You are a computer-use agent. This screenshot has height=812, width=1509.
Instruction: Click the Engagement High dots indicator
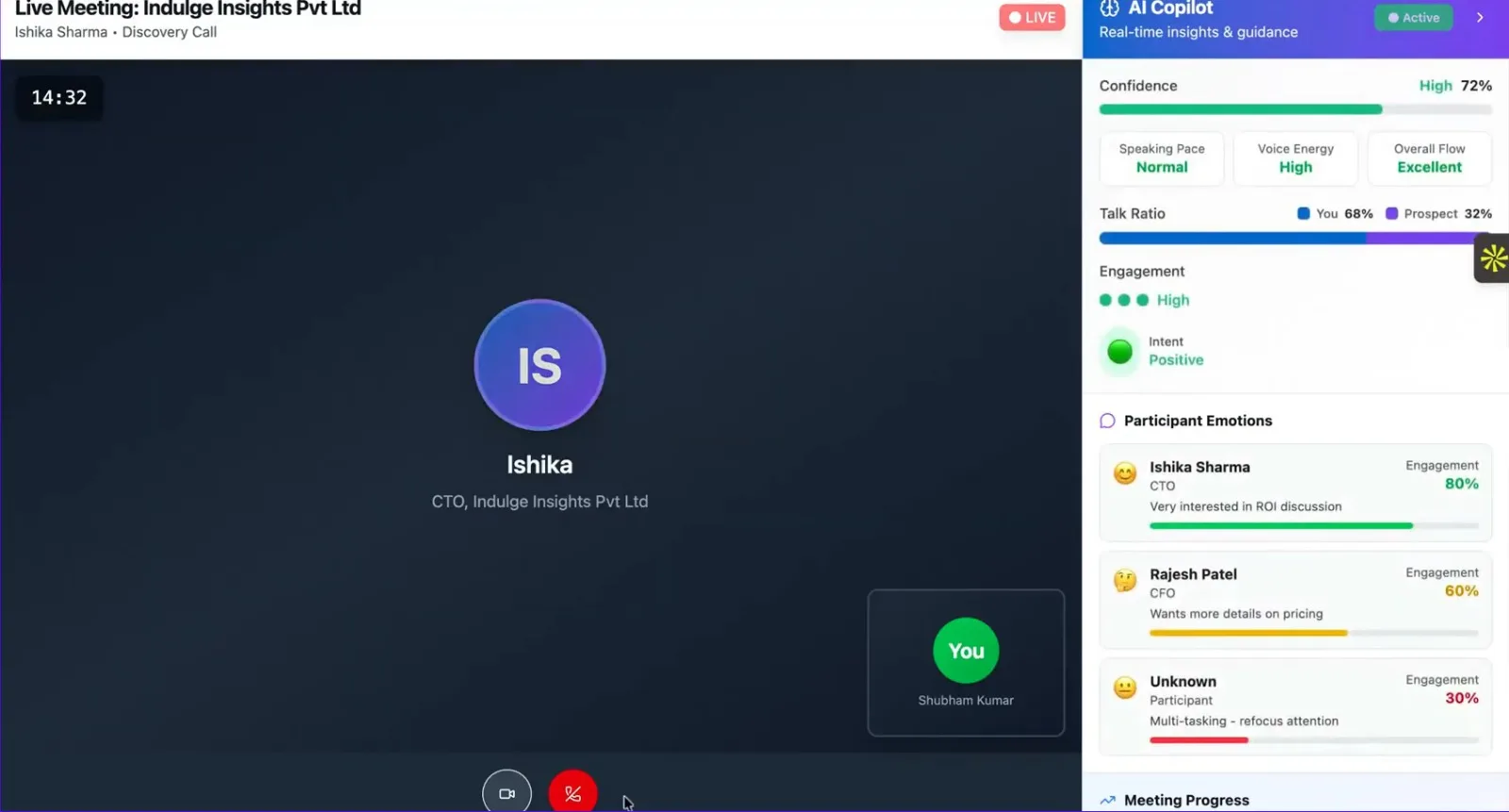pyautogui.click(x=1124, y=300)
